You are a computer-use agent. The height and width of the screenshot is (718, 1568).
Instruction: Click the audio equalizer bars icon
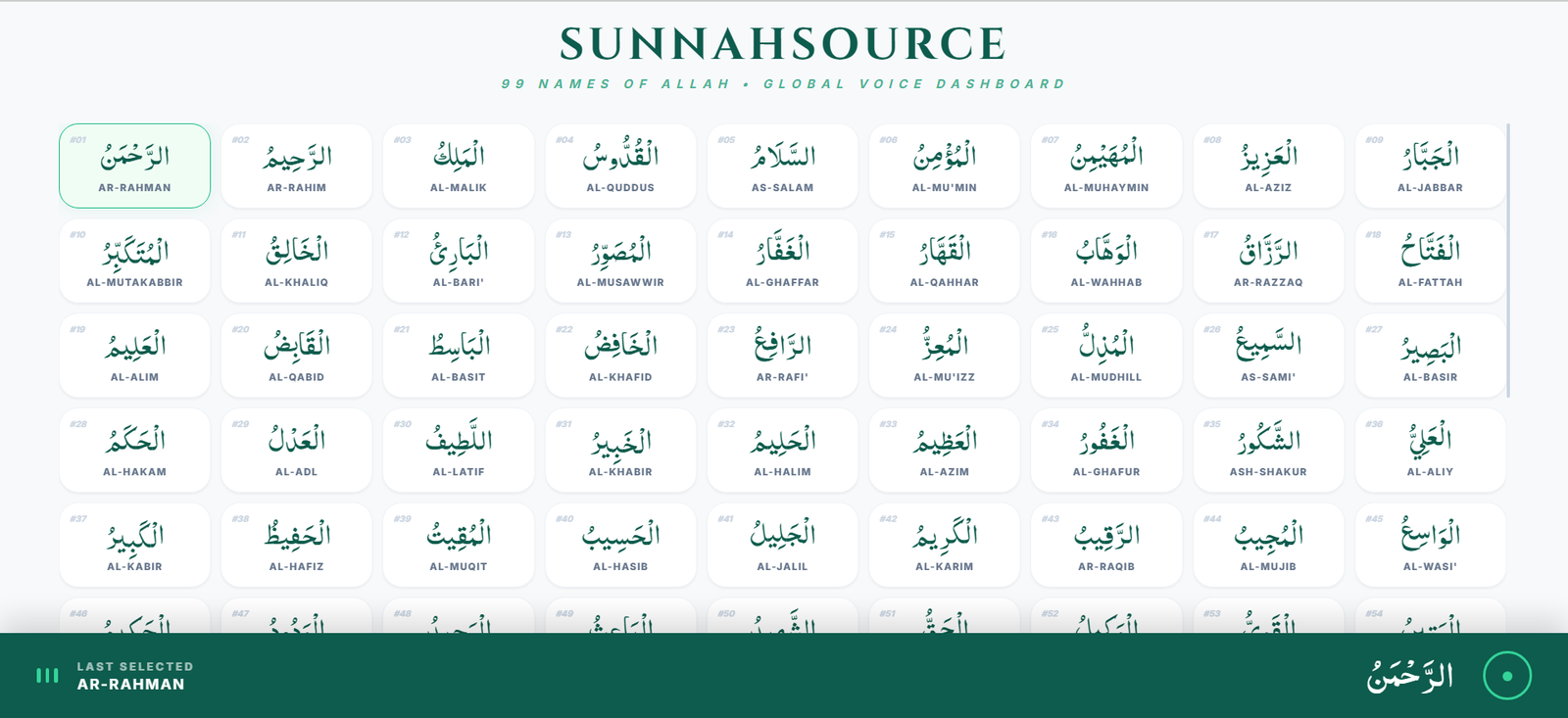47,676
